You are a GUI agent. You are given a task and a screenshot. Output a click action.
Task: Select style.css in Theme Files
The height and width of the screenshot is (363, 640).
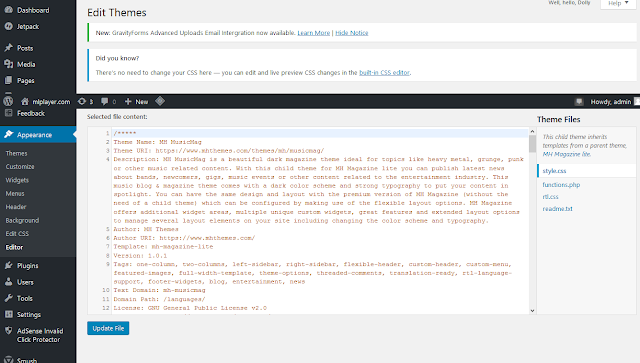(x=554, y=171)
